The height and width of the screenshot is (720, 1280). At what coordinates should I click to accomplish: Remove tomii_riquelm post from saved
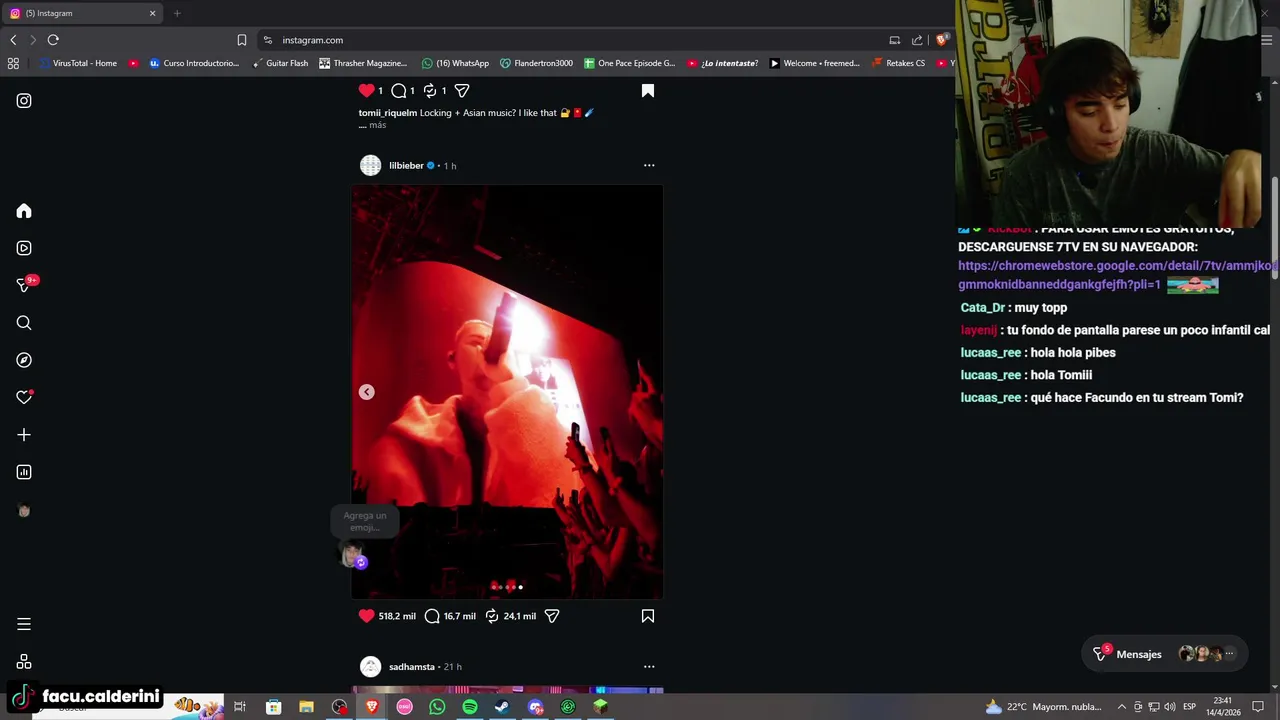coord(648,90)
